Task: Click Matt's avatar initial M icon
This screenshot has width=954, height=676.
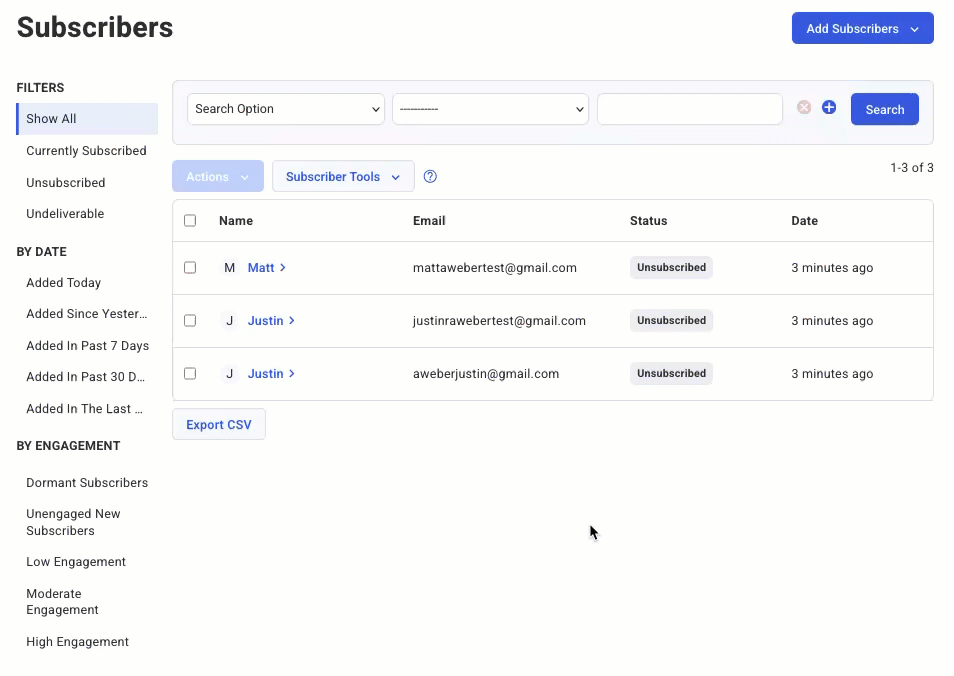Action: click(x=230, y=268)
